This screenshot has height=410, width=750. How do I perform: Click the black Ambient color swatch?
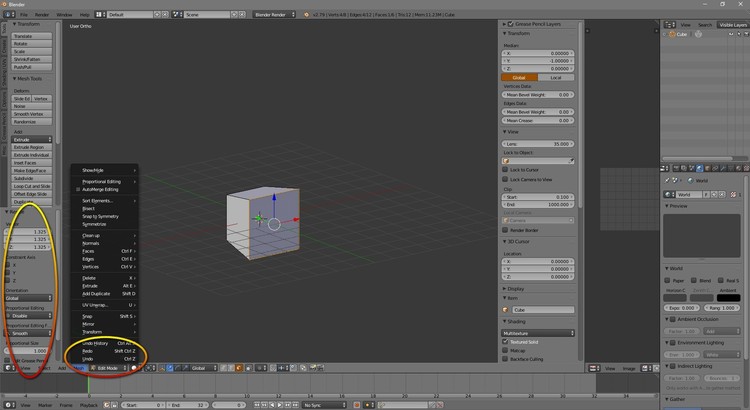point(728,298)
